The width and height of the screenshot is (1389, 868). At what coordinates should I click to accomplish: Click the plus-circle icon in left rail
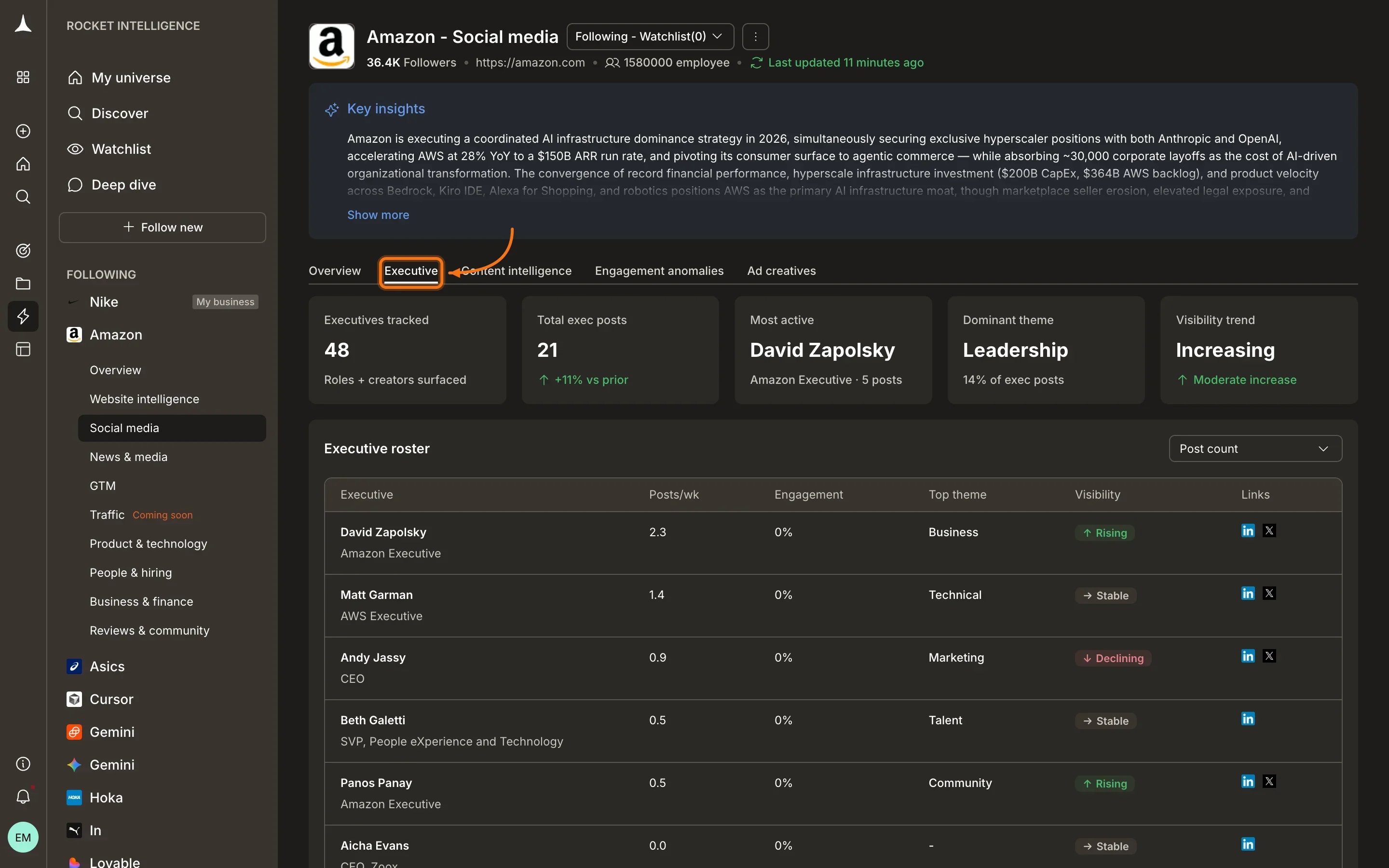coord(23,132)
